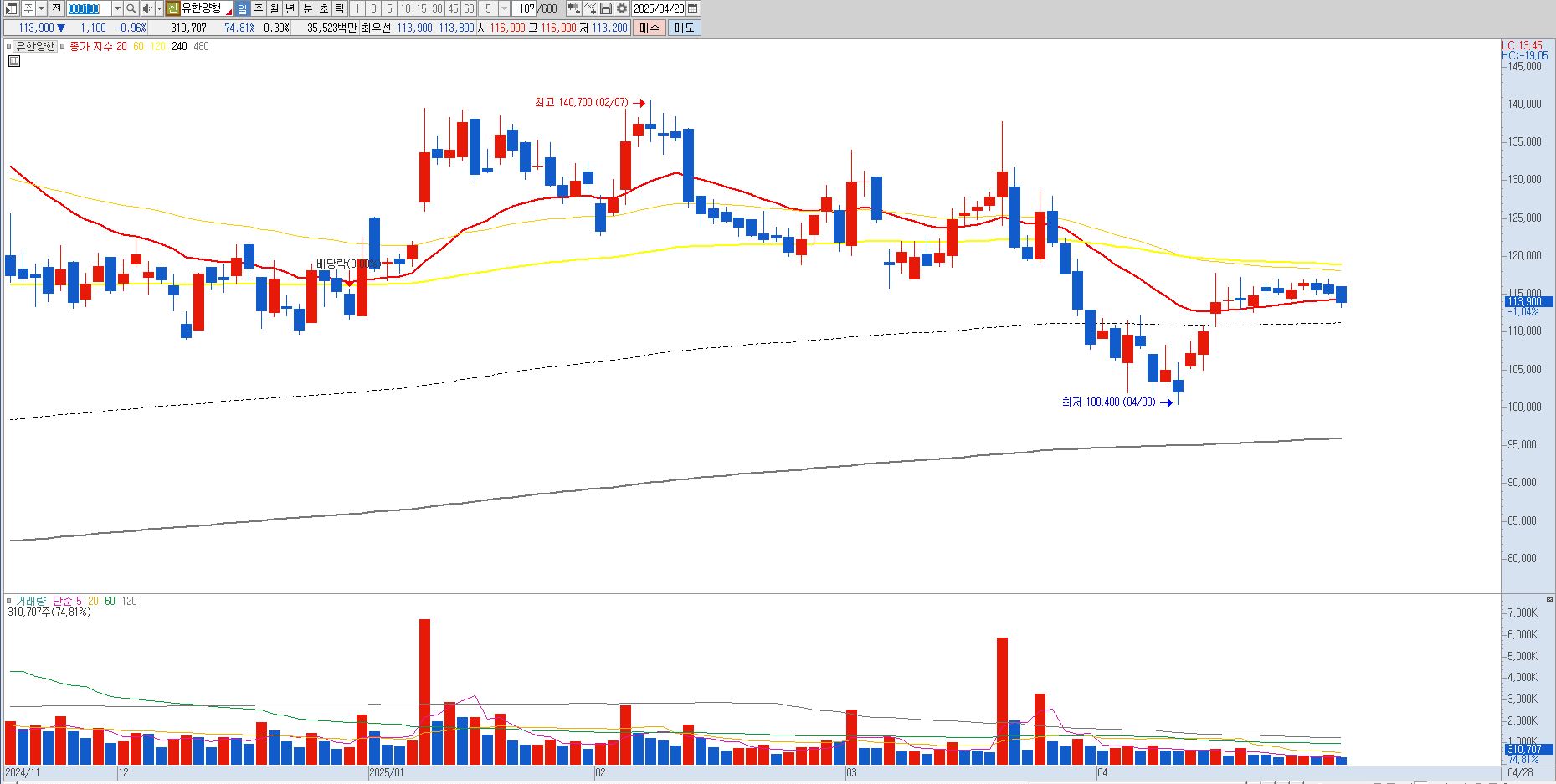This screenshot has height=784, width=1556.
Task: Click the 신 badge icon beside stock name
Action: point(172,8)
